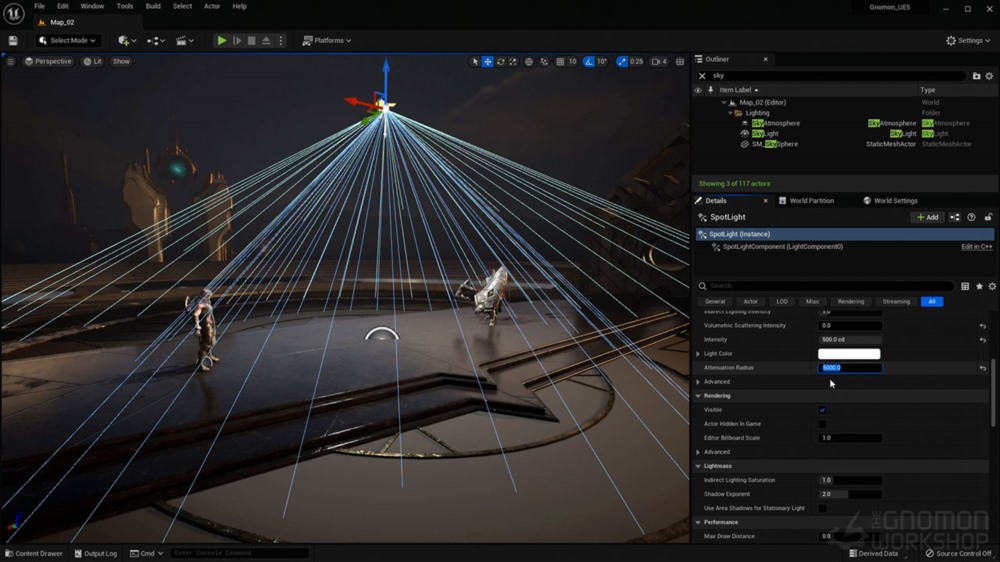1000x562 pixels.
Task: Collapse the Map_02 (Editor) tree node
Action: coord(724,102)
